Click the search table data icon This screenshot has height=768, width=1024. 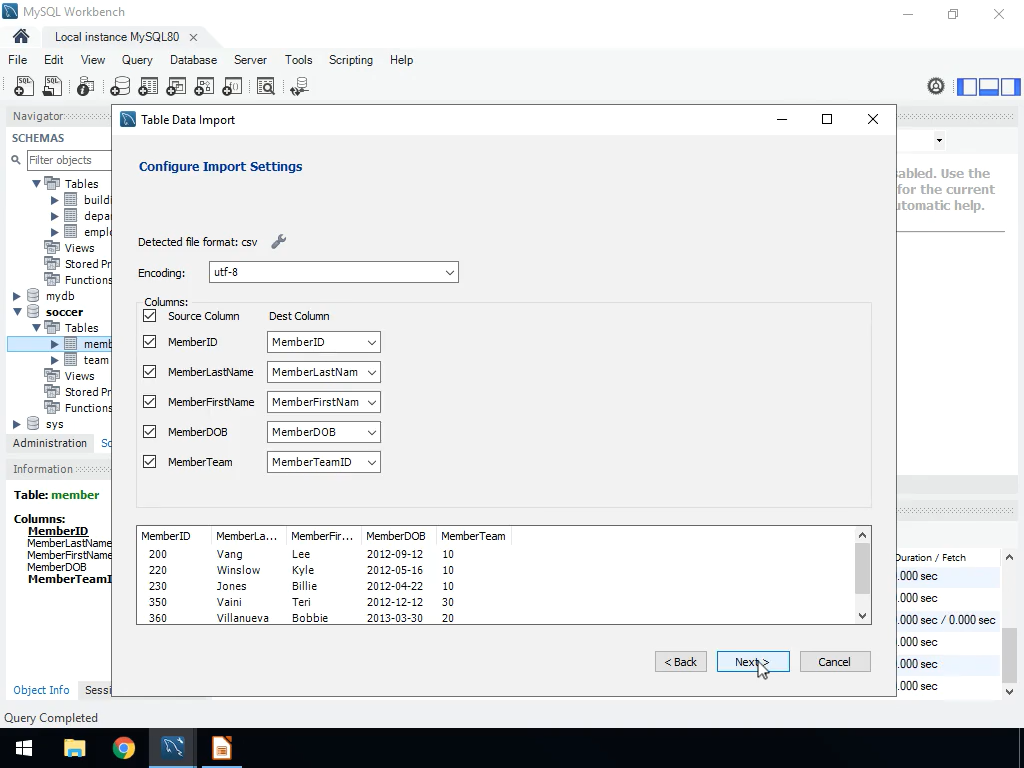coord(265,87)
